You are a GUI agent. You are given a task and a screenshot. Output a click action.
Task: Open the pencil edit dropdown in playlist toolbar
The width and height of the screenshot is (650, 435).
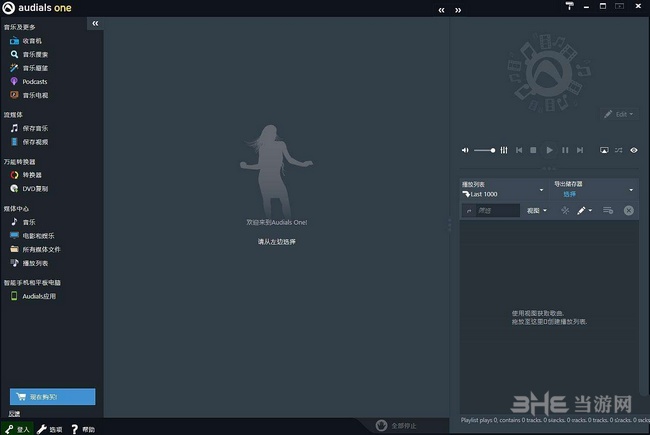585,211
